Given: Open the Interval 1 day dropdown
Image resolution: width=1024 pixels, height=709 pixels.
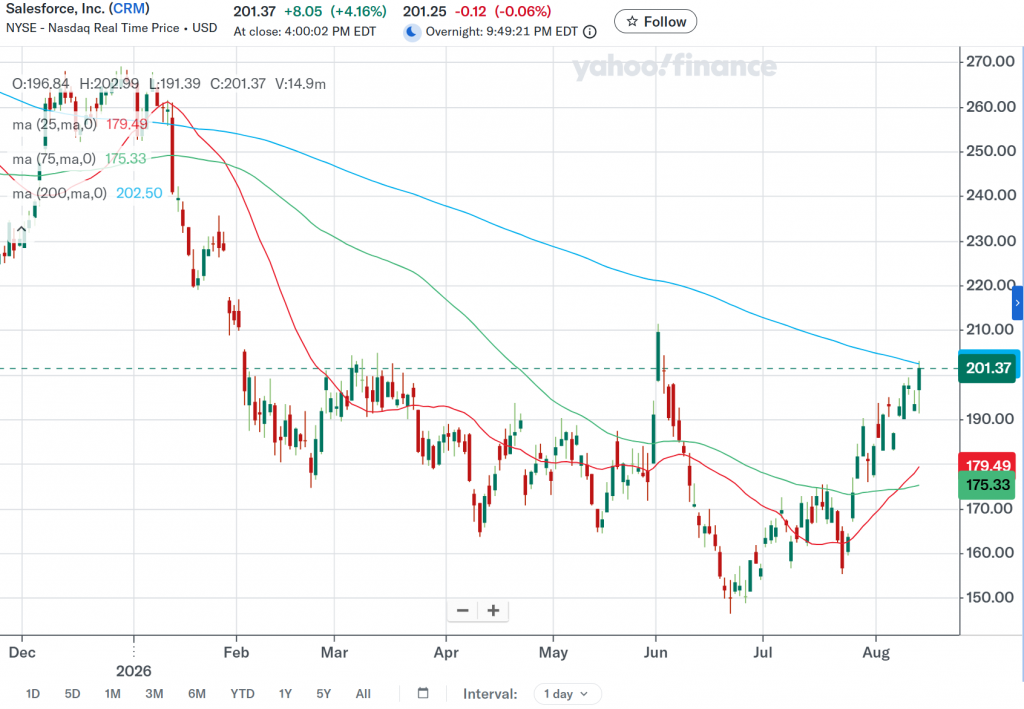Looking at the screenshot, I should tap(567, 693).
